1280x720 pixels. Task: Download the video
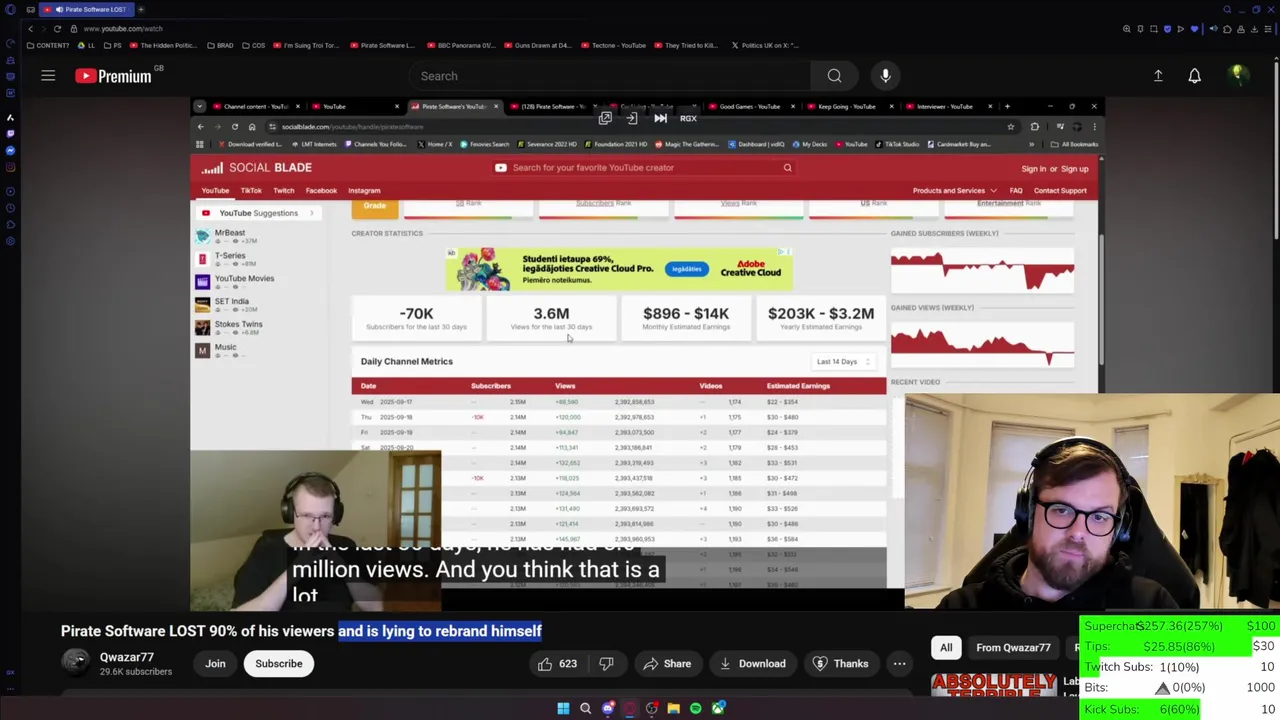click(751, 664)
